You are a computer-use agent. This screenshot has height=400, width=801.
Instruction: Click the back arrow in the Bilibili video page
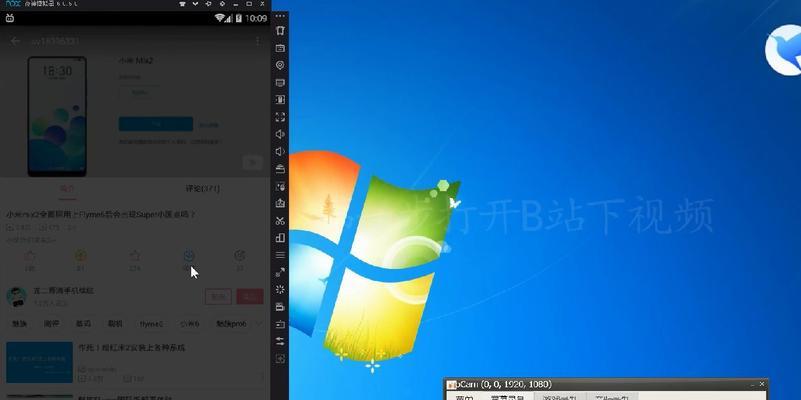(x=15, y=41)
